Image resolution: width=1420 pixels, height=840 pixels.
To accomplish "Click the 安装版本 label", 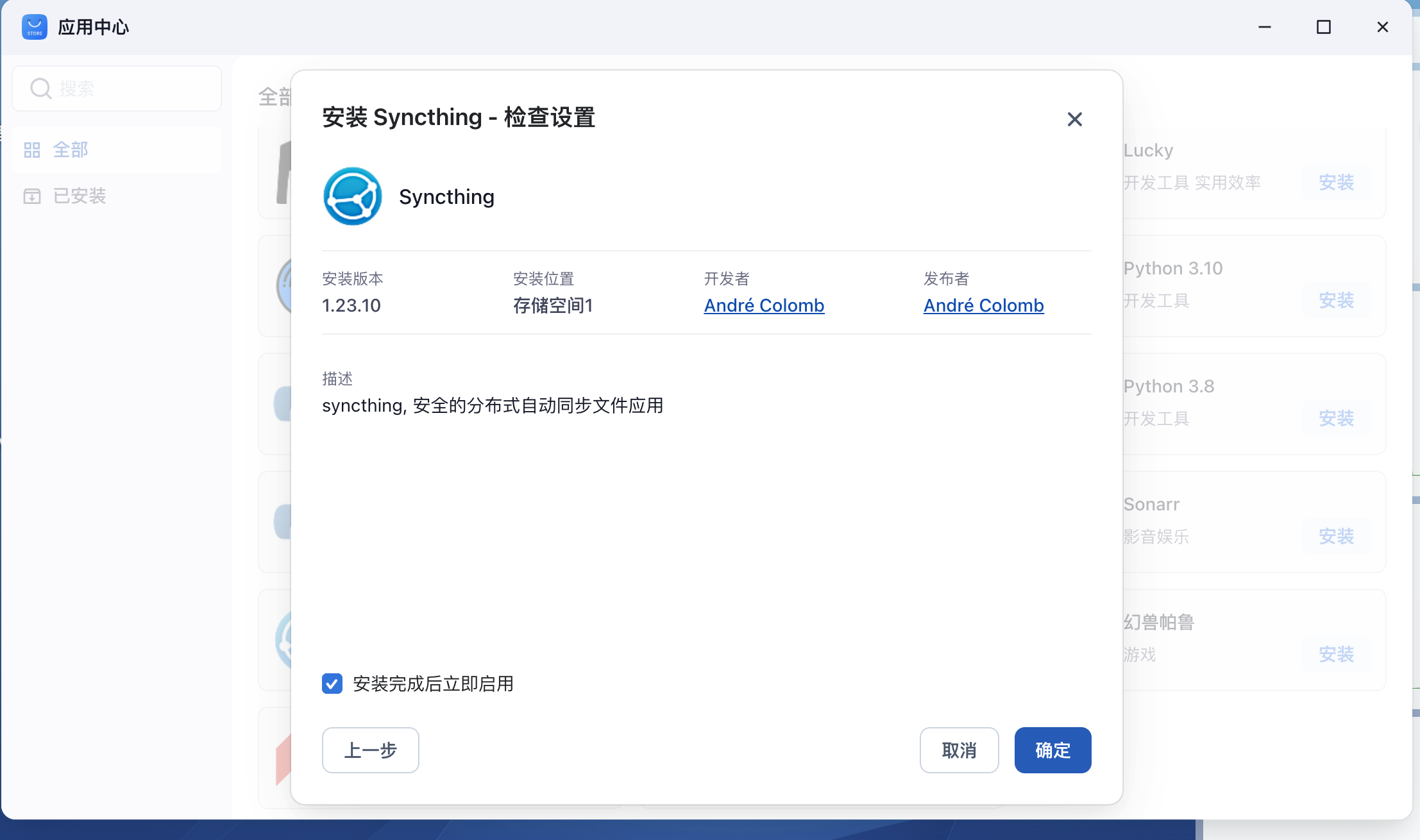I will pyautogui.click(x=353, y=278).
